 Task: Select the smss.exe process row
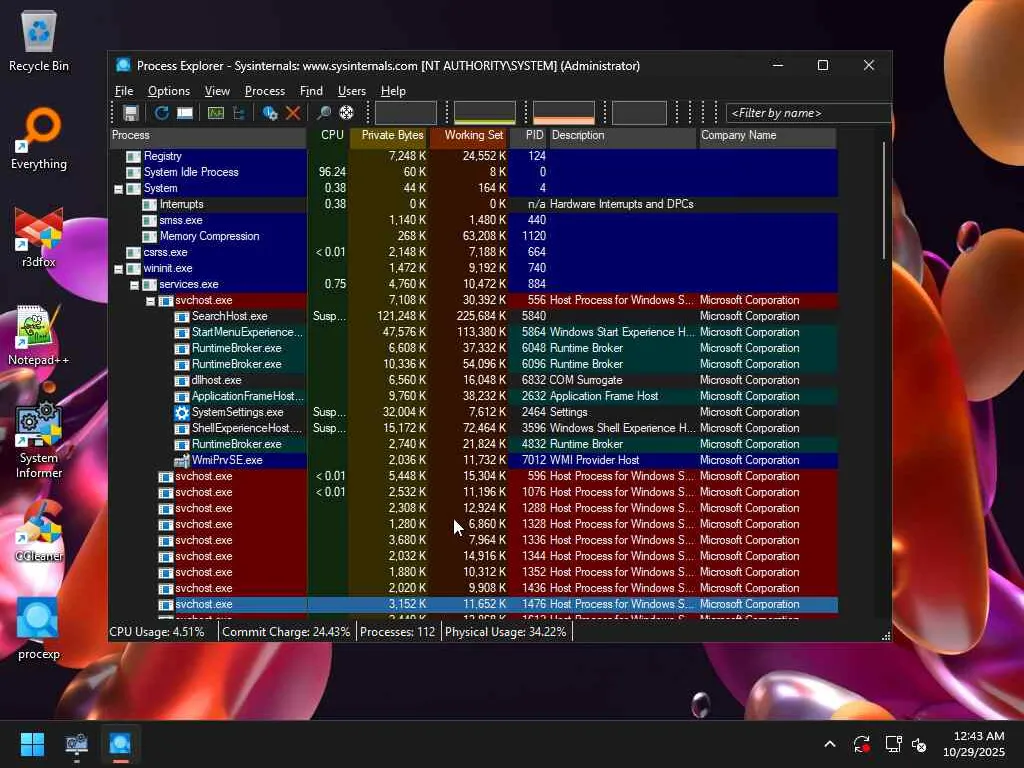pos(473,220)
